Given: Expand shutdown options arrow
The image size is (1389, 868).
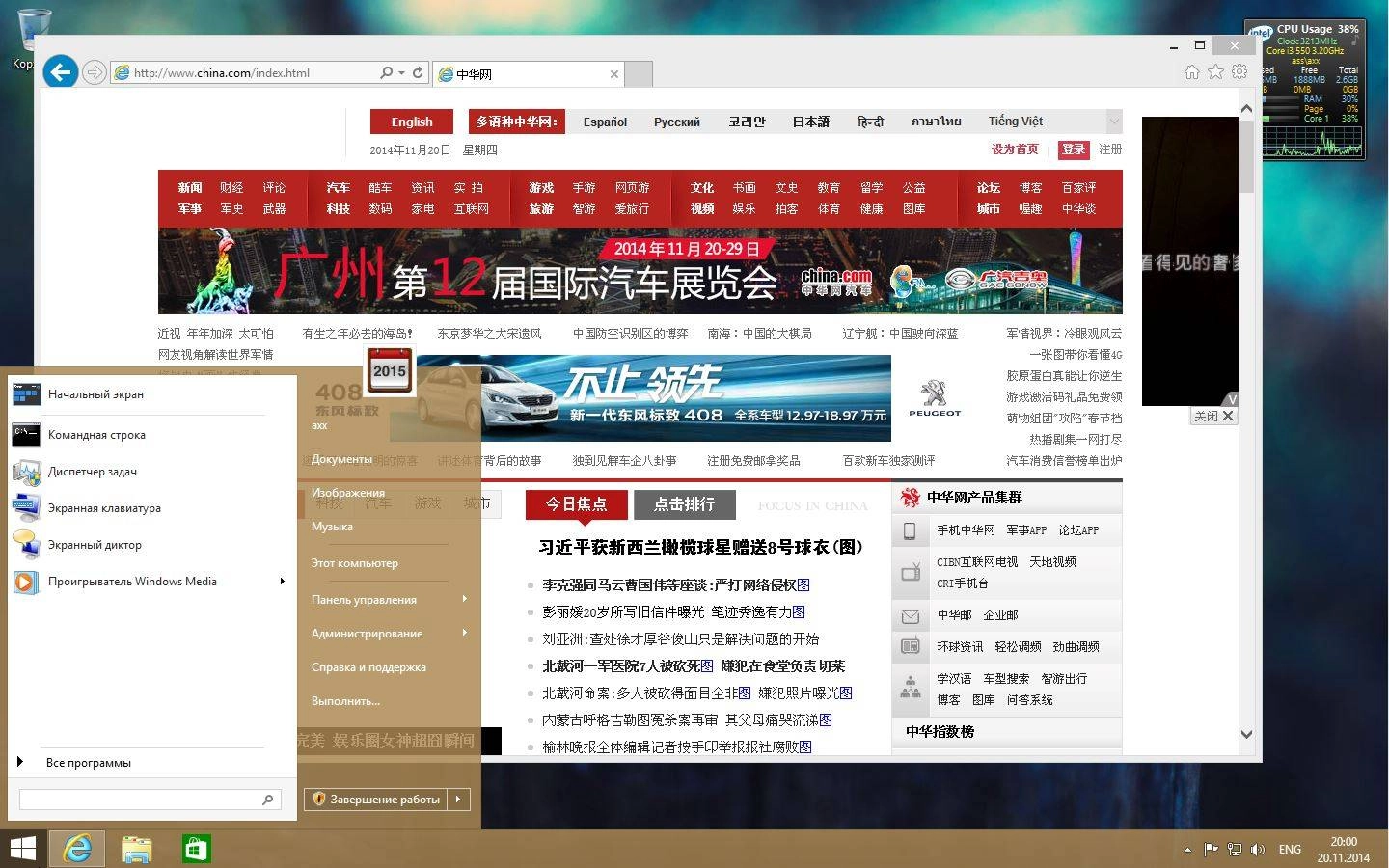Looking at the screenshot, I should click(x=459, y=799).
